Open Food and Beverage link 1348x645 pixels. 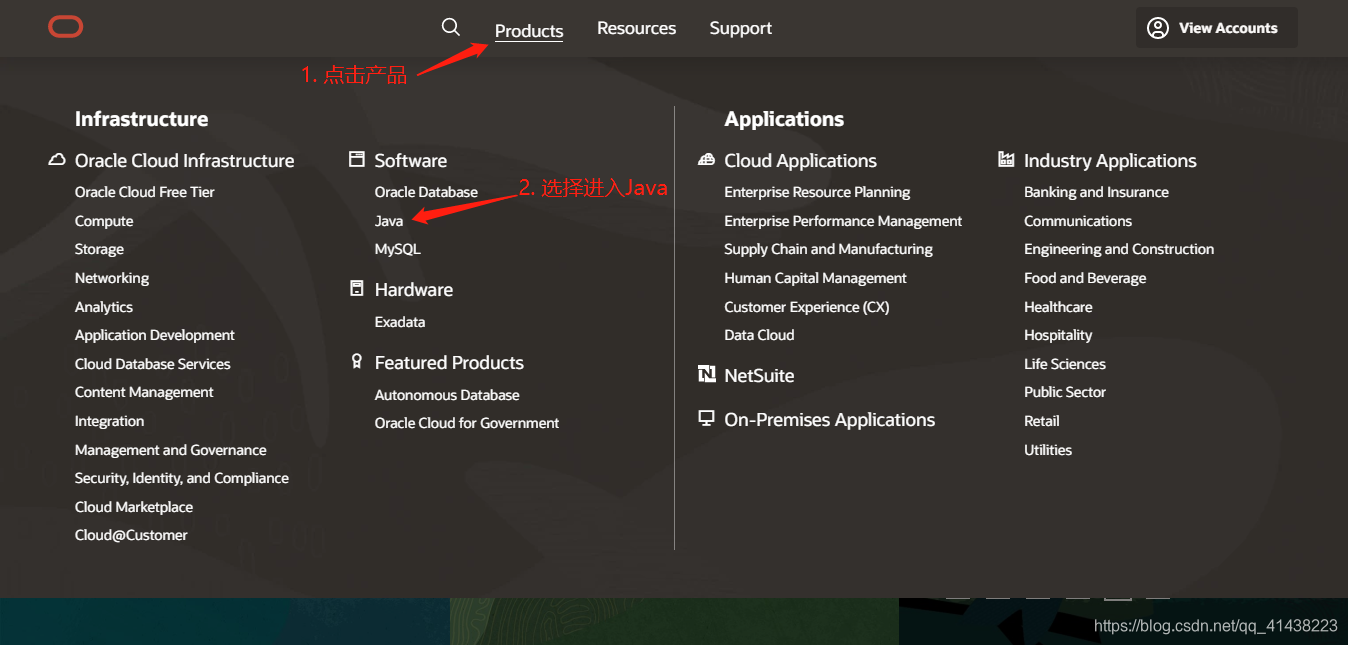tap(1085, 278)
